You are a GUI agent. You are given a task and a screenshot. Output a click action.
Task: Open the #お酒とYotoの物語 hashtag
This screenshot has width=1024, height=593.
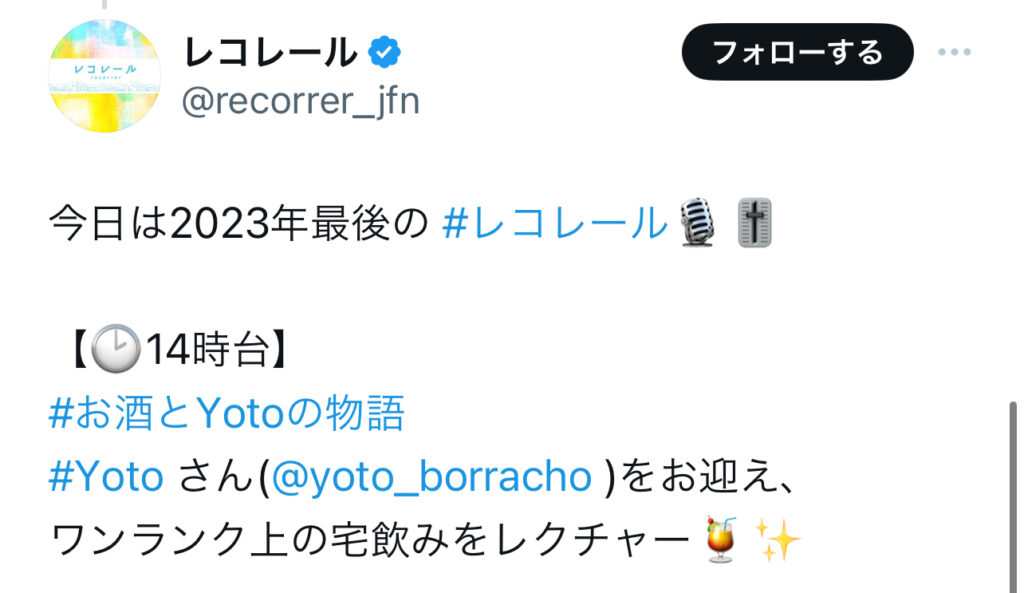227,413
